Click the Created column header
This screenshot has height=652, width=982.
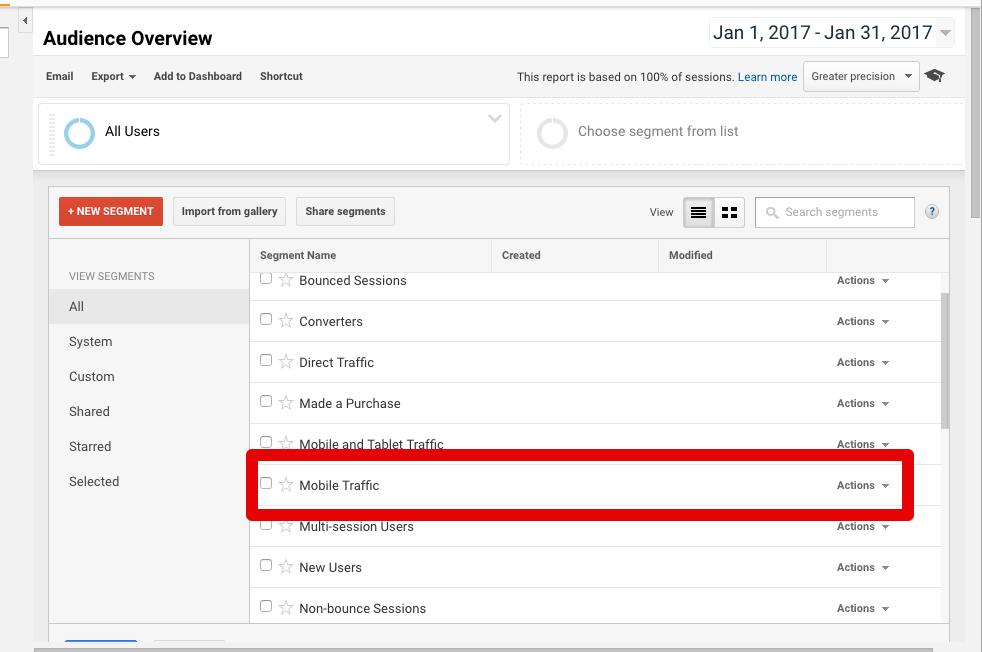[x=575, y=256]
